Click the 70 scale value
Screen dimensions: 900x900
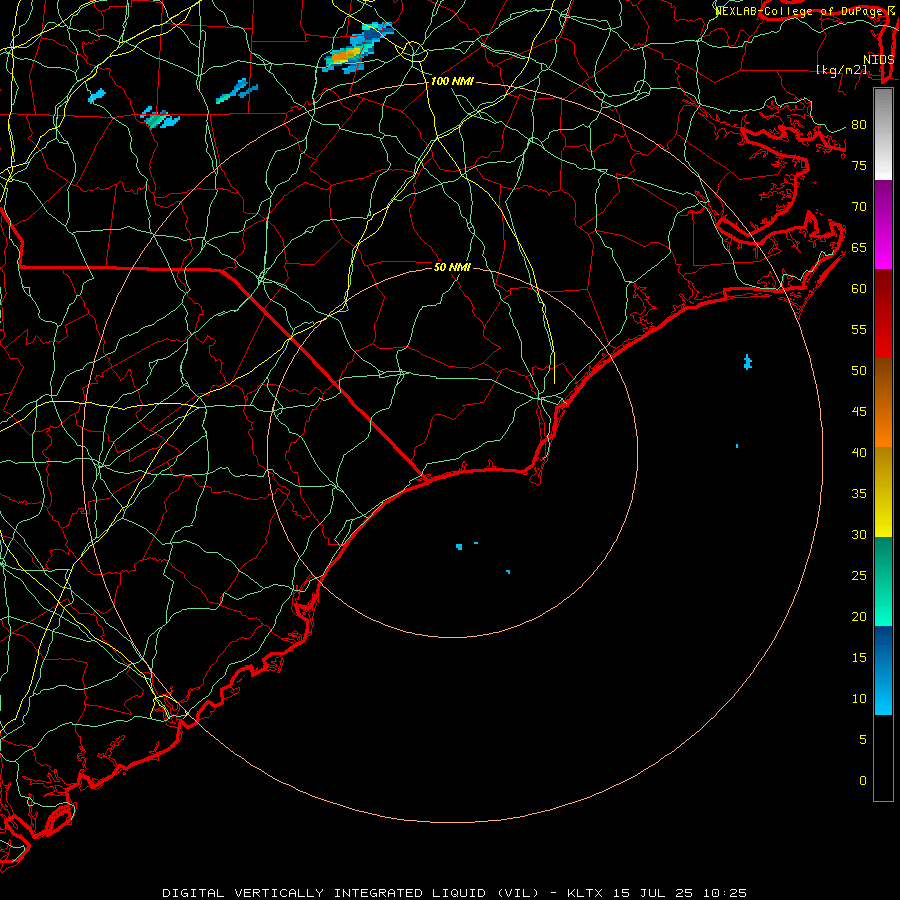[x=859, y=207]
